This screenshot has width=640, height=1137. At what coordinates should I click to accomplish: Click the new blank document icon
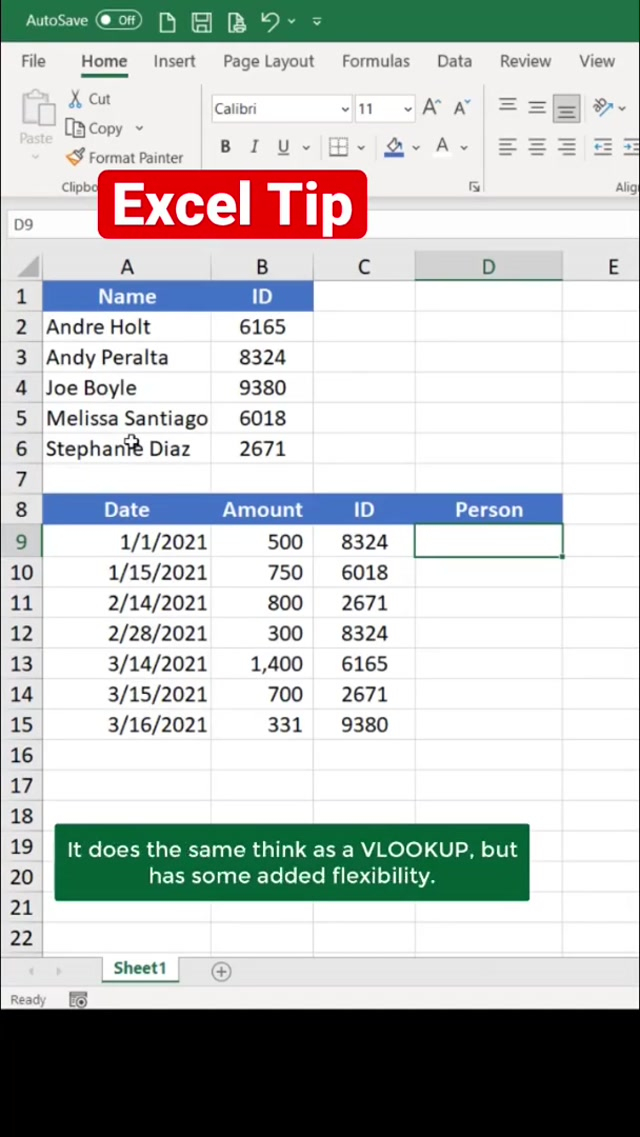167,21
